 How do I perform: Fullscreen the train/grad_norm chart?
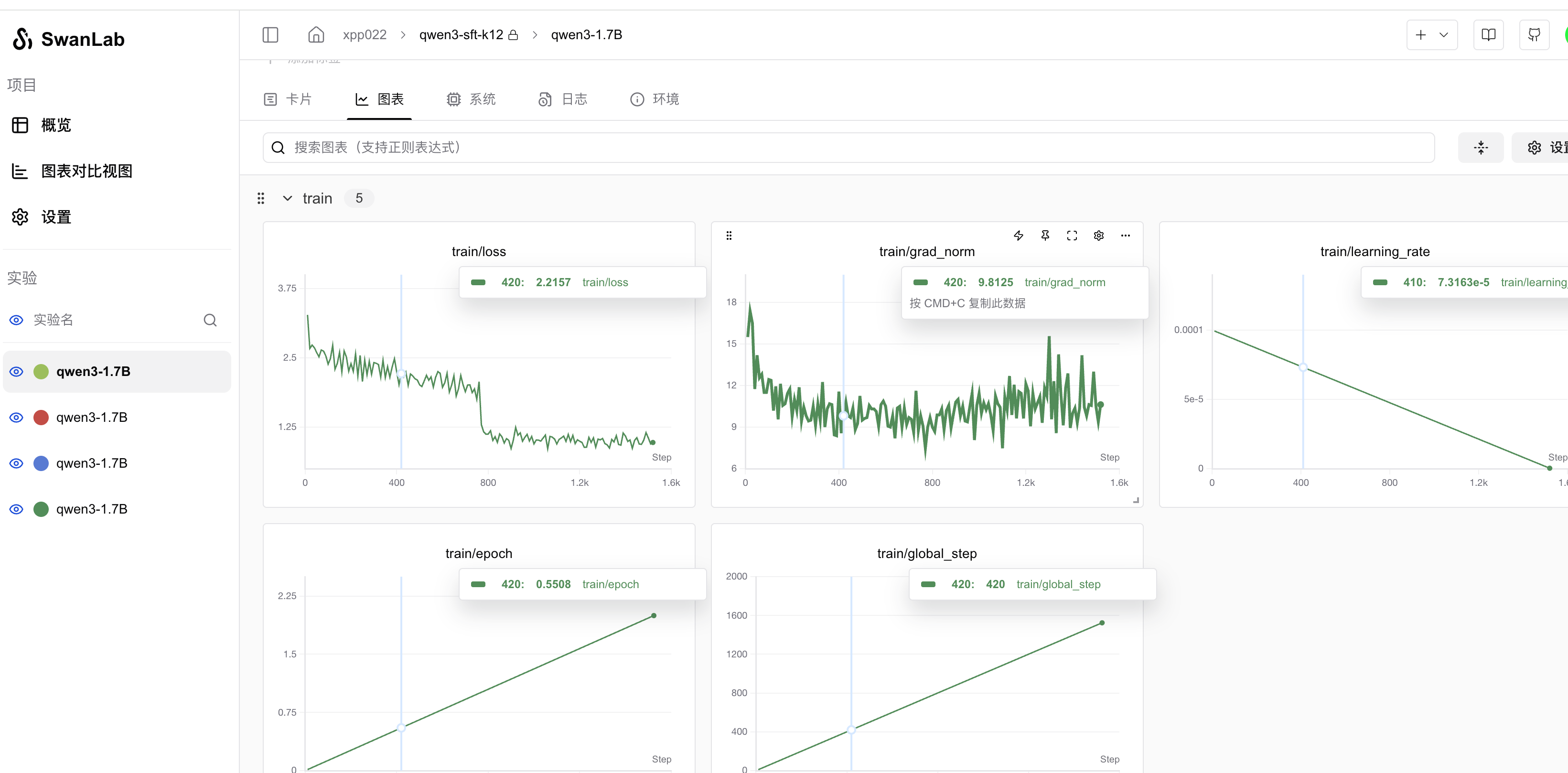(x=1072, y=236)
